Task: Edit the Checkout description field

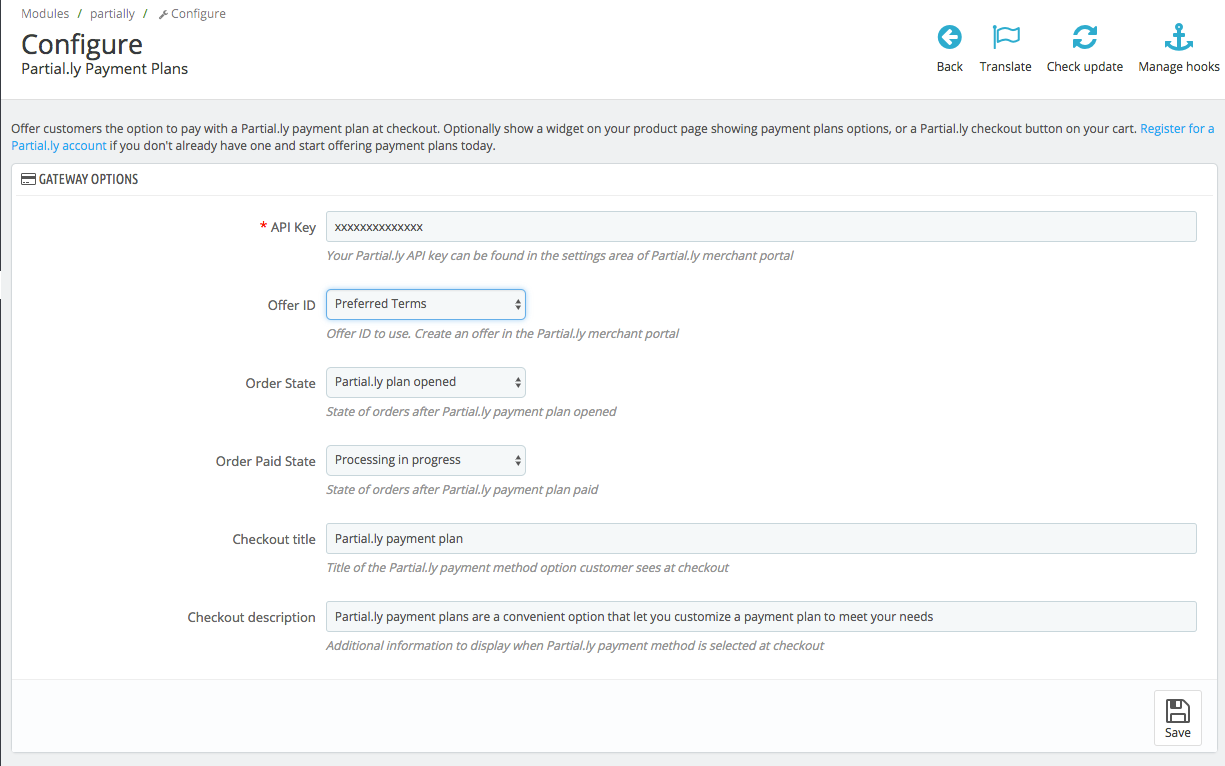Action: coord(761,616)
